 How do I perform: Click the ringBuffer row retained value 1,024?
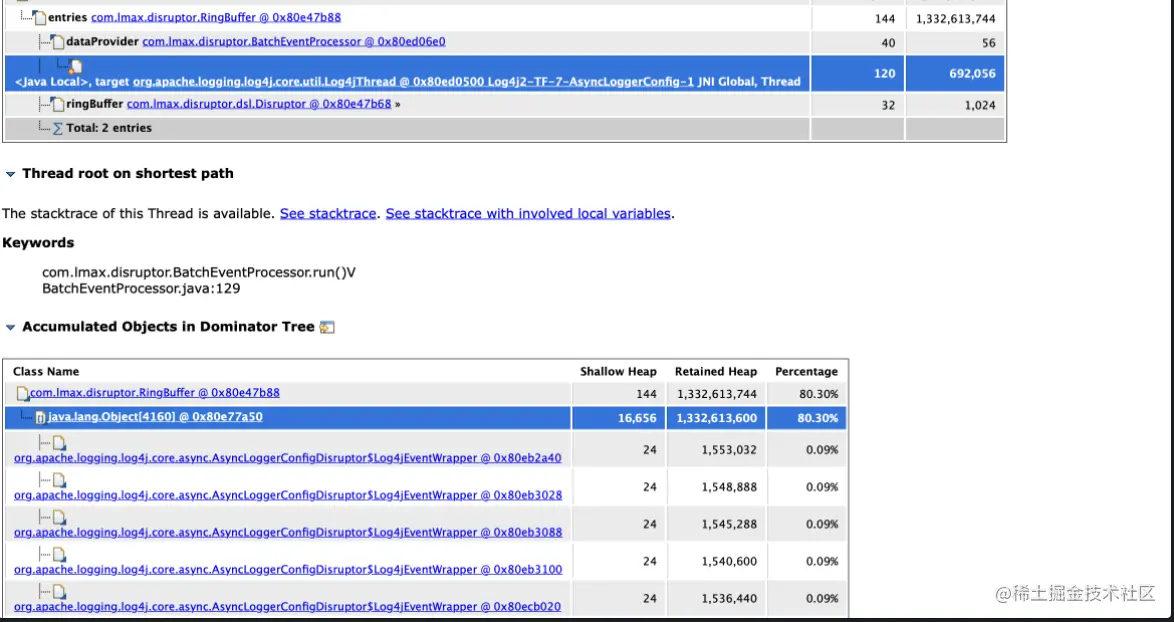[x=980, y=105]
